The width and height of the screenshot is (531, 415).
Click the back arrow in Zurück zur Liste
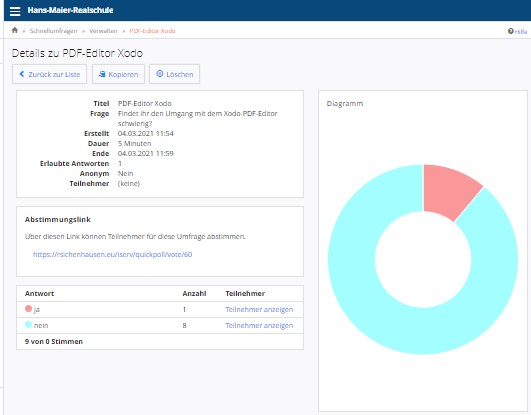[x=22, y=74]
